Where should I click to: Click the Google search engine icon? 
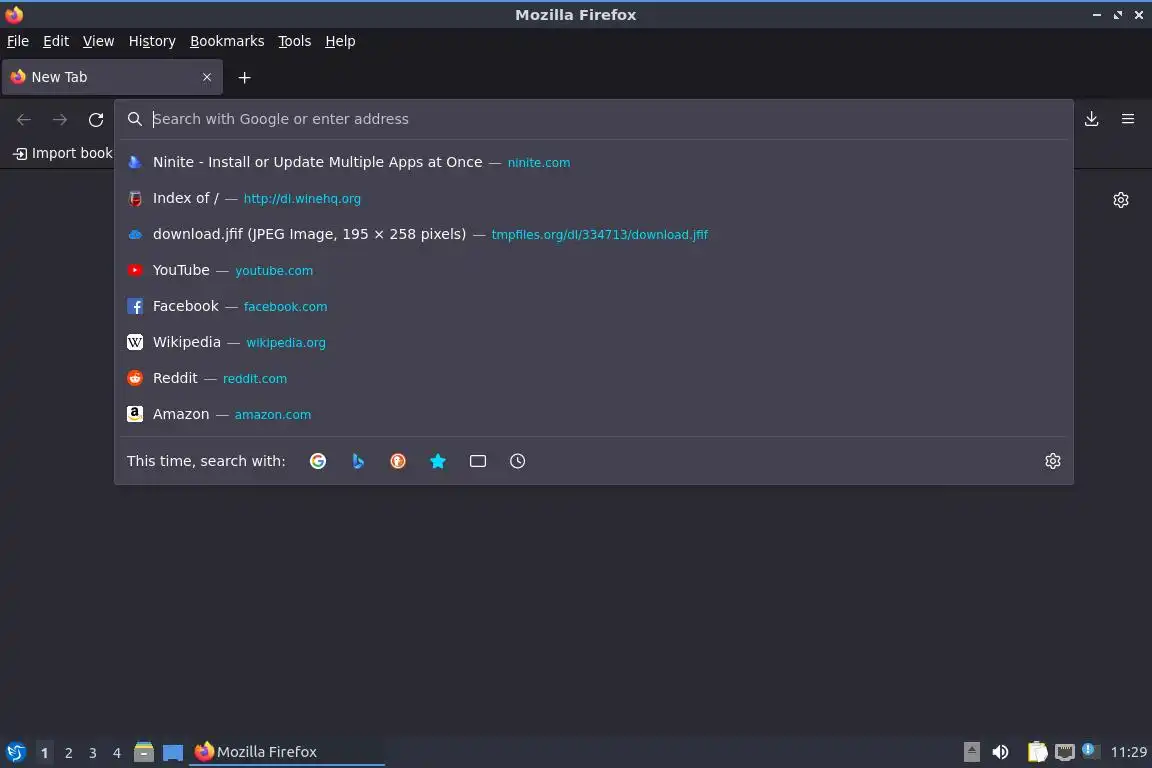pyautogui.click(x=317, y=461)
